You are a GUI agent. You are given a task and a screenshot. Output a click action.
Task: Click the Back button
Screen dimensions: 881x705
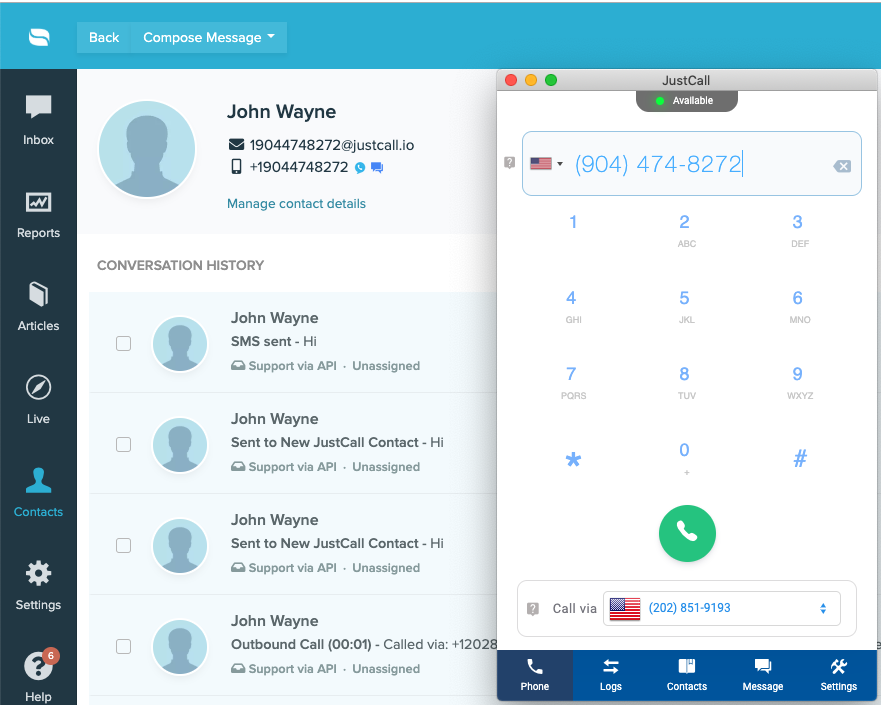pos(104,38)
